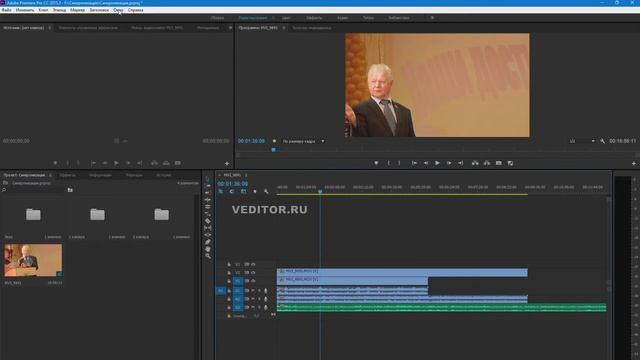The image size is (640, 360).
Task: Select green audio clip on track A3
Action: (x=442, y=307)
